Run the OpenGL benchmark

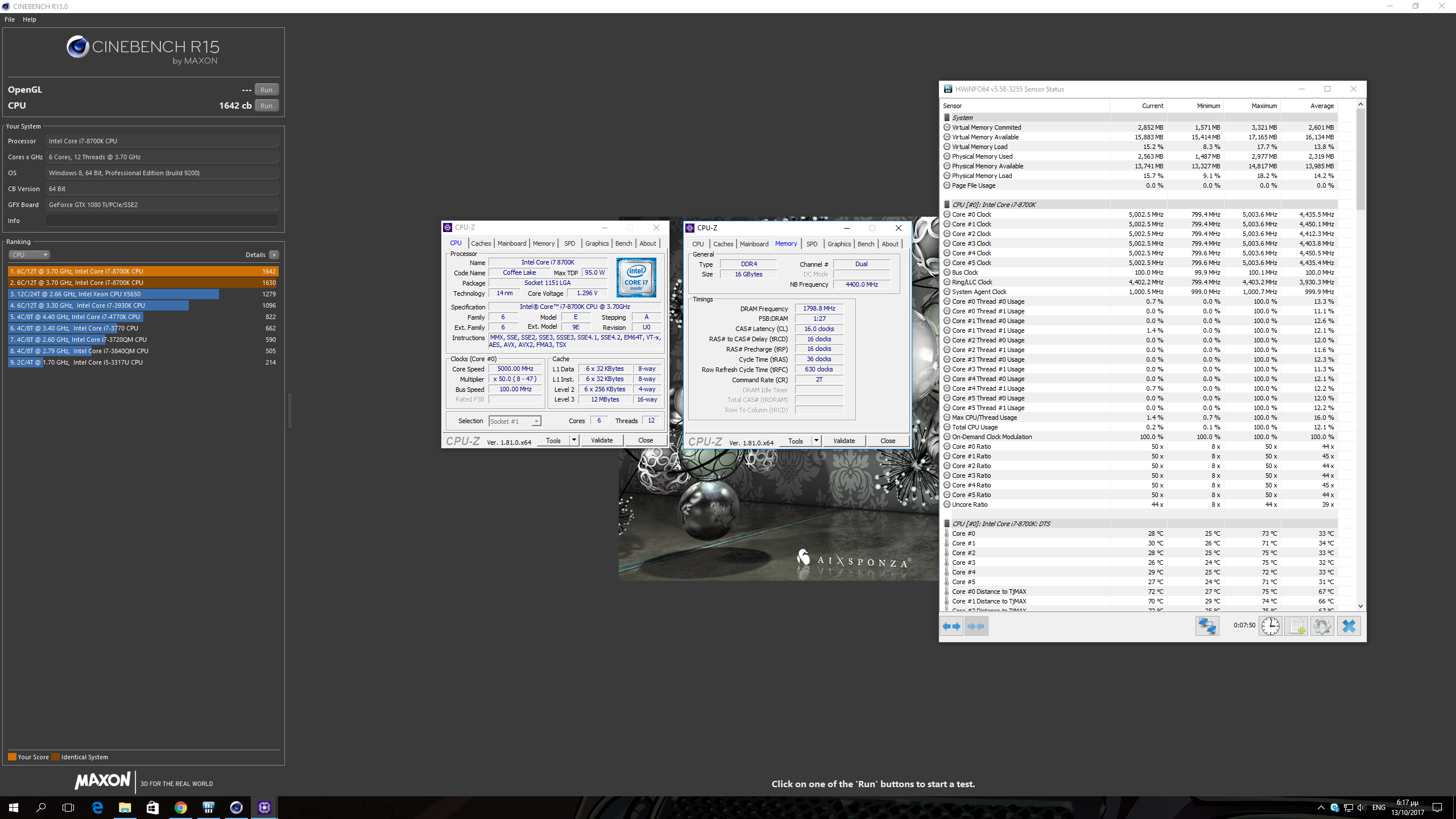tap(266, 90)
